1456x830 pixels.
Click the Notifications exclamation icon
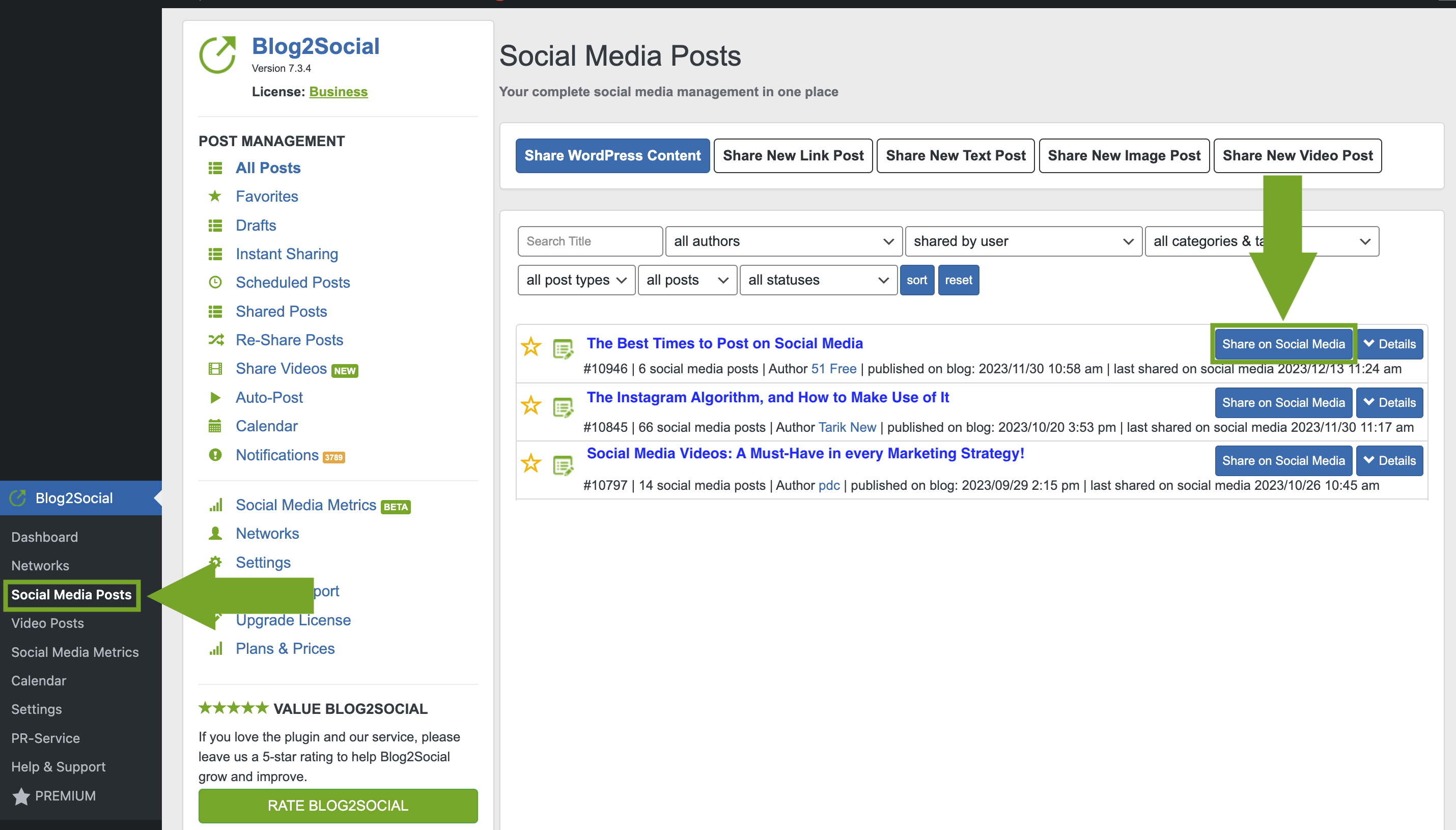215,455
